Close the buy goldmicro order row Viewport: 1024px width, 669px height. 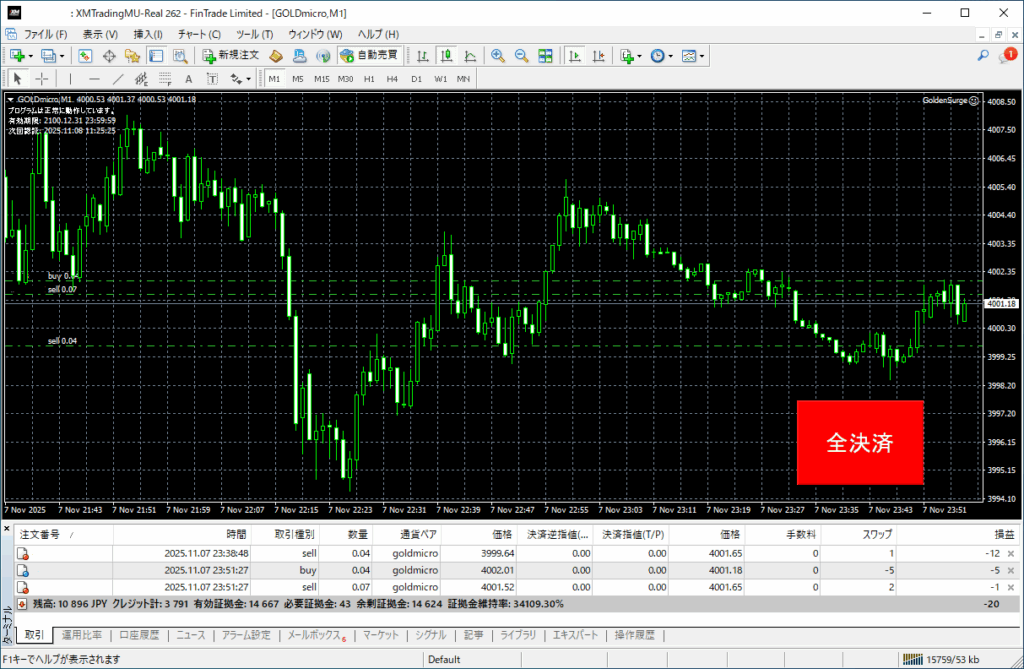(x=1010, y=570)
